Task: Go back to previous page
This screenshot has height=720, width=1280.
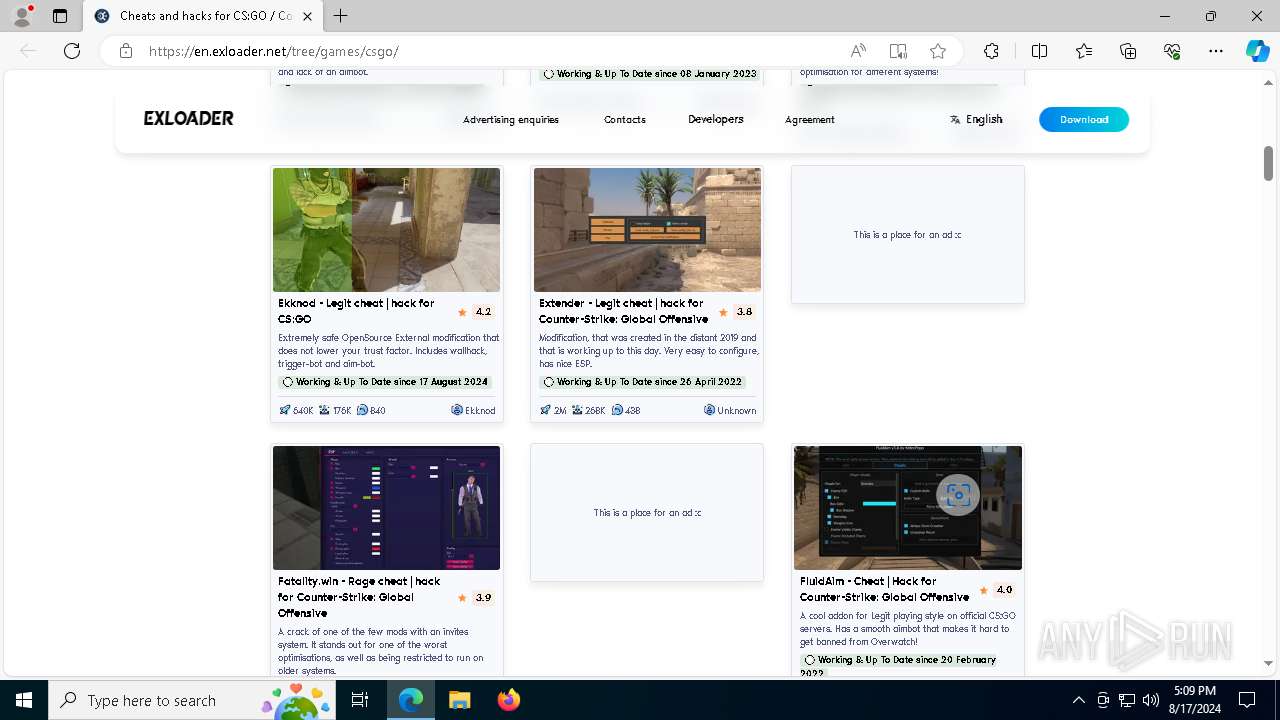Action: coord(28,51)
